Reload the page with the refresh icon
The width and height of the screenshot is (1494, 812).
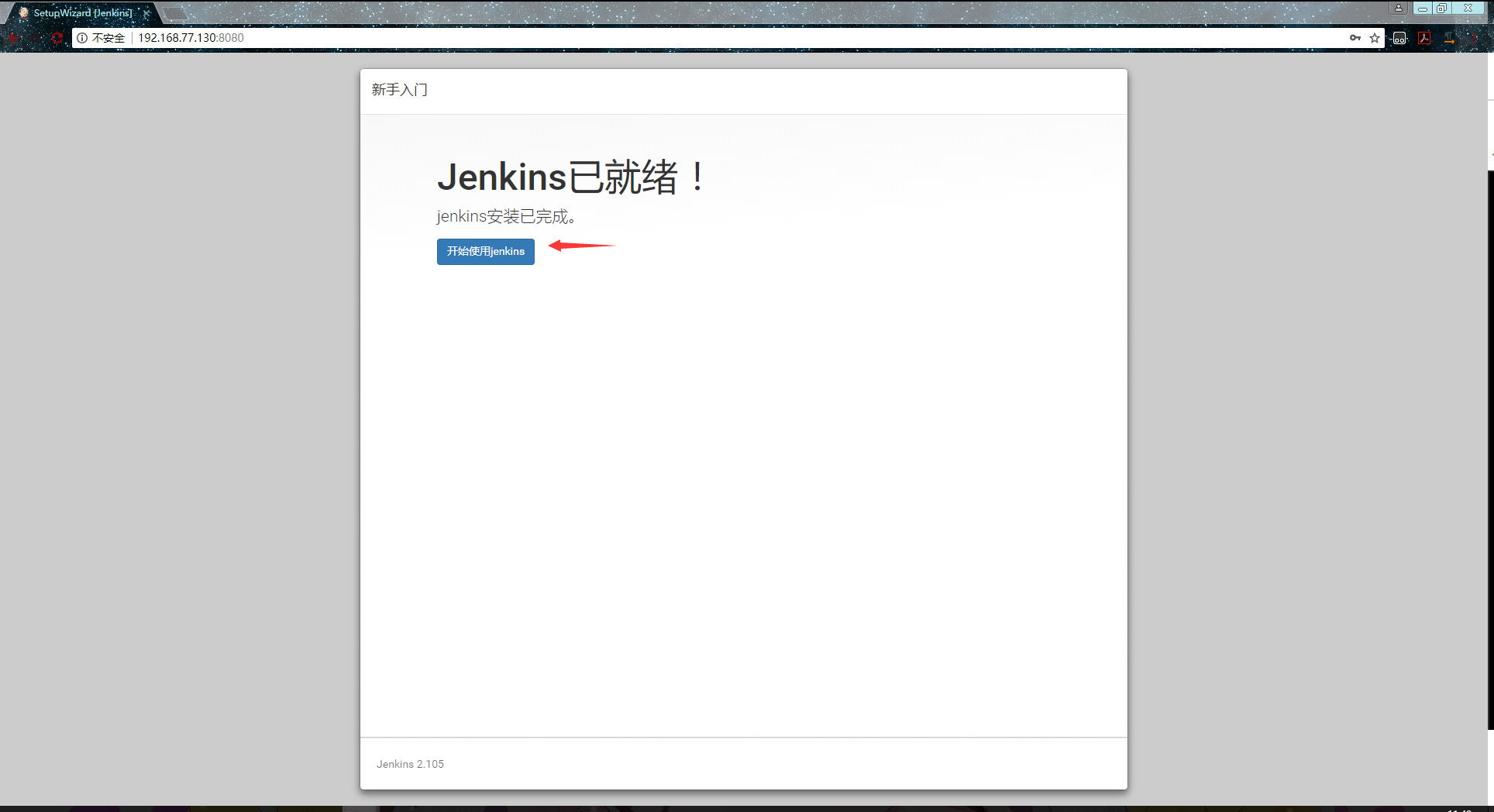pos(57,38)
